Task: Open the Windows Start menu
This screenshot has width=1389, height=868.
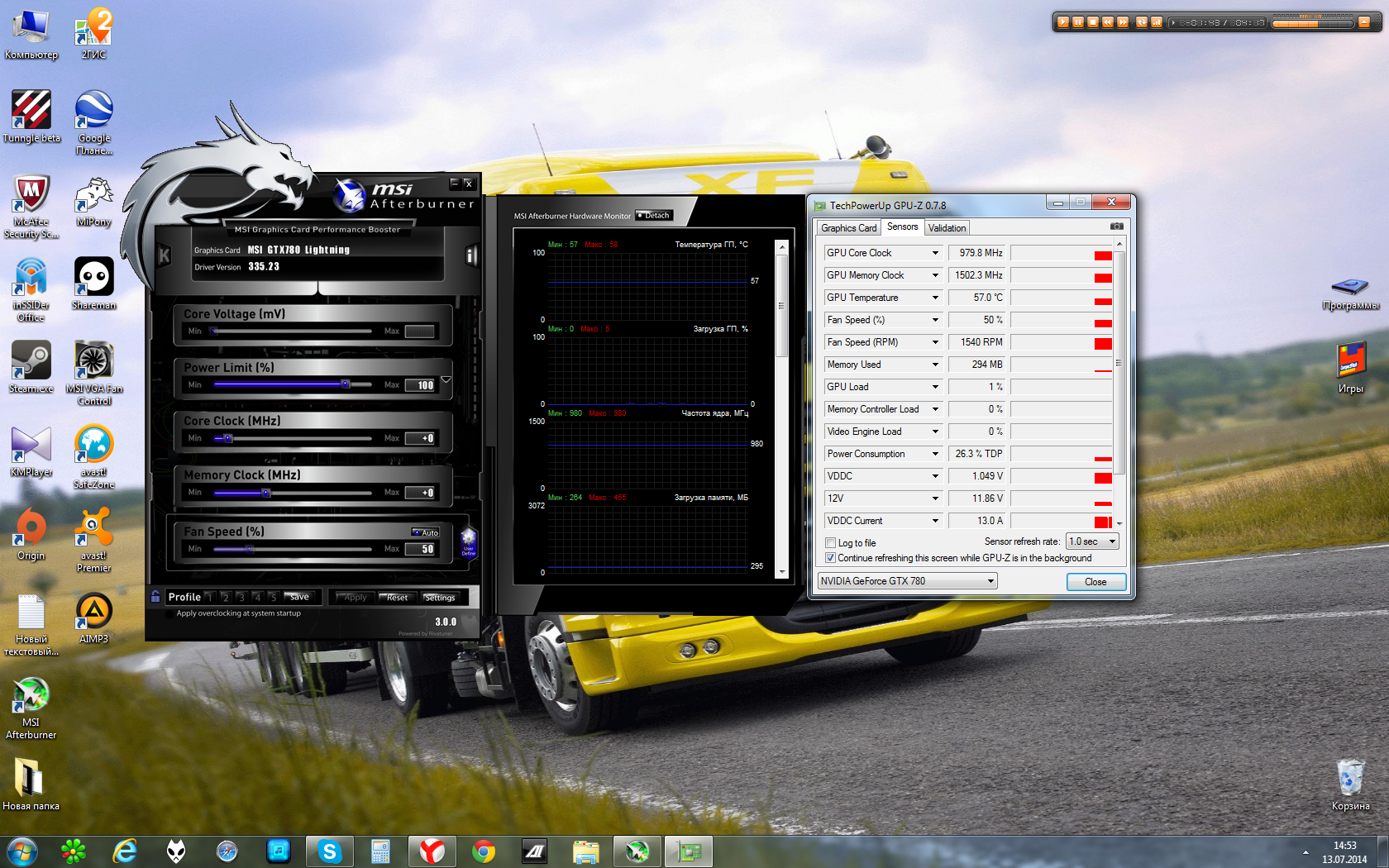Action: coord(21,851)
